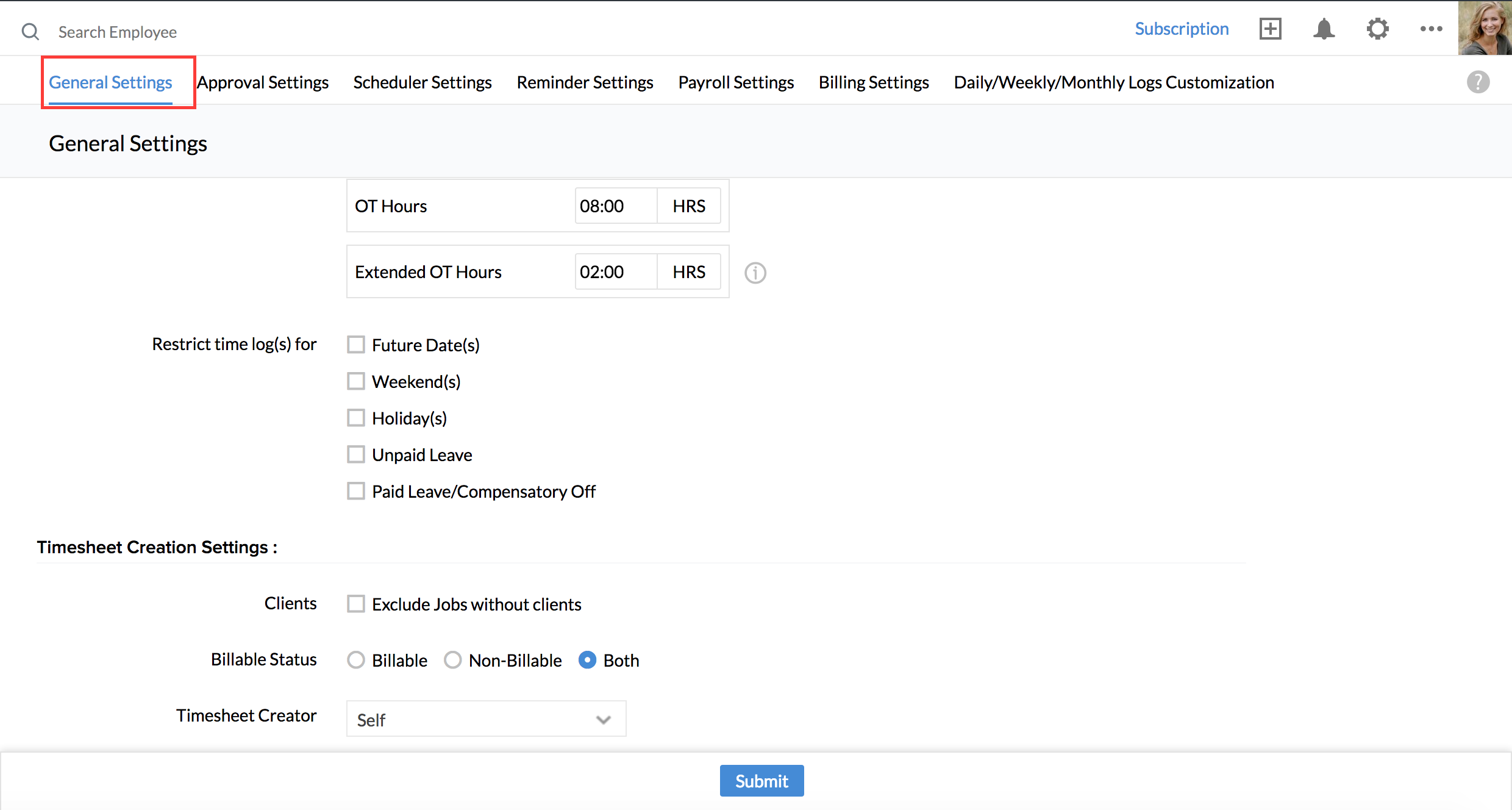Open the notifications bell

[1324, 29]
